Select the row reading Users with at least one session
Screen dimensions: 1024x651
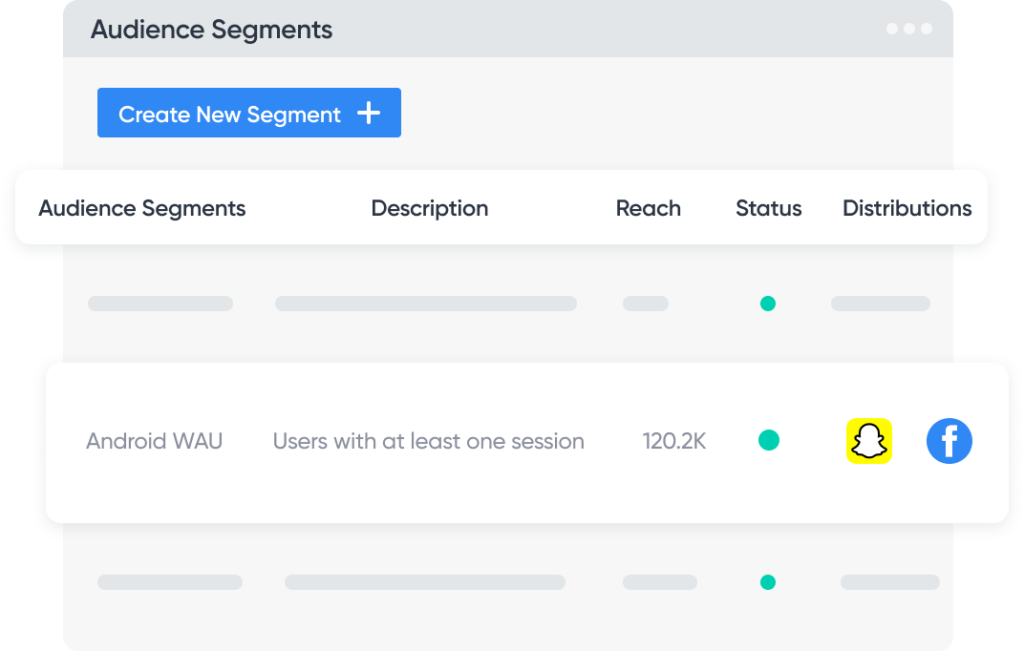429,441
